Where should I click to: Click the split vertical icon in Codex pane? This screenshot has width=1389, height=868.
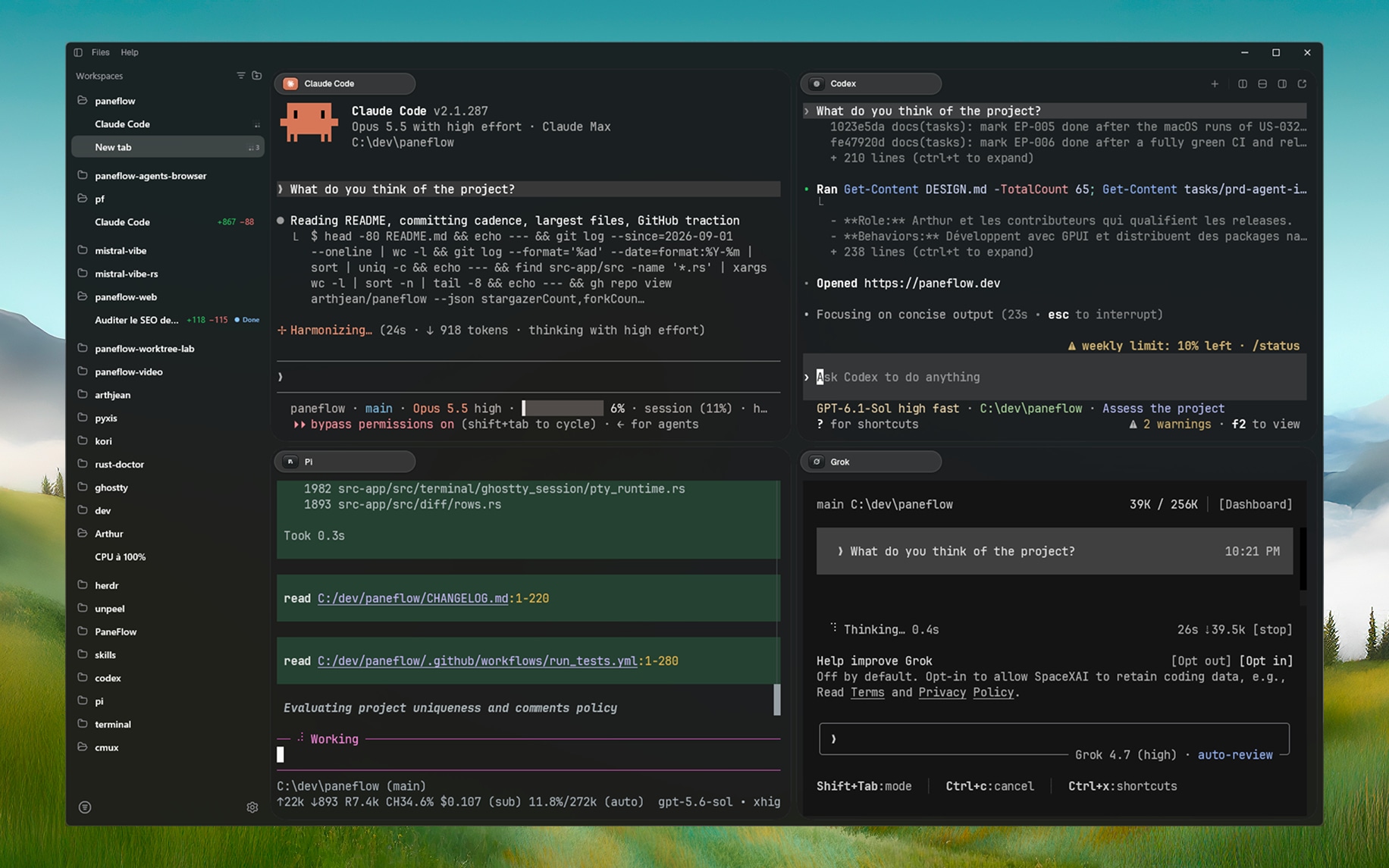(1243, 84)
